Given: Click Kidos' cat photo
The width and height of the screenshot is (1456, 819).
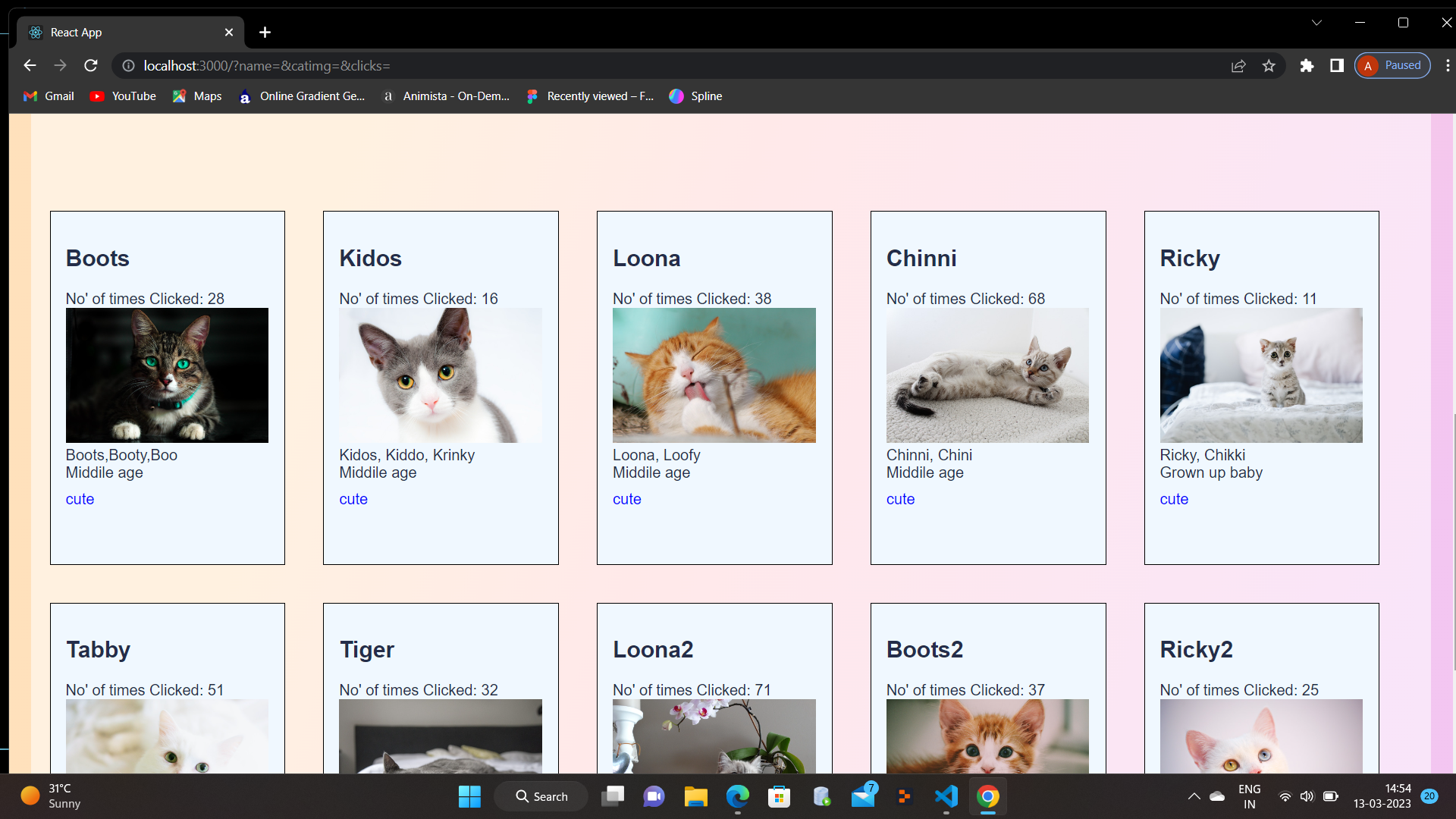Looking at the screenshot, I should [441, 375].
